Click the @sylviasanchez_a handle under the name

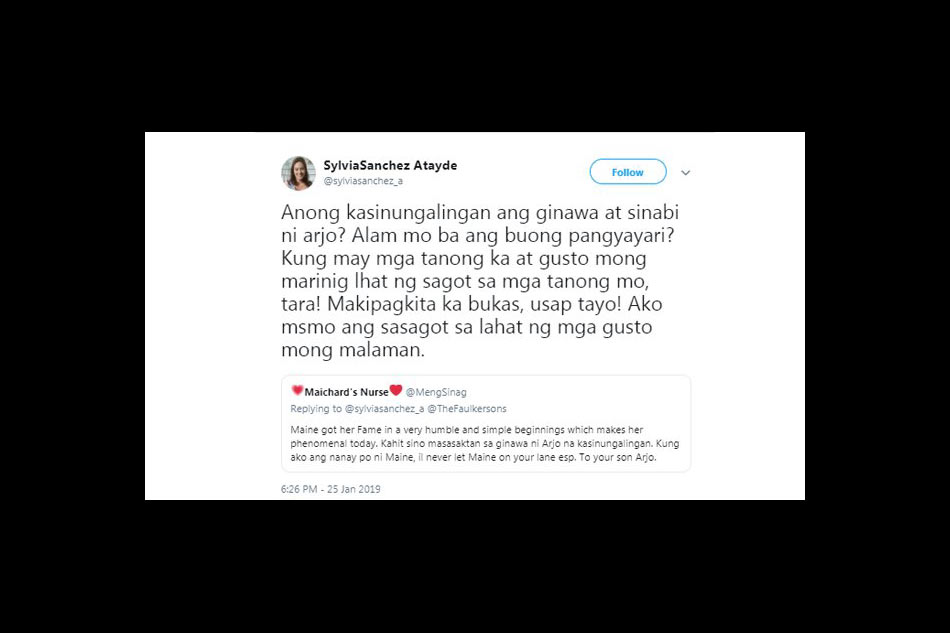363,181
